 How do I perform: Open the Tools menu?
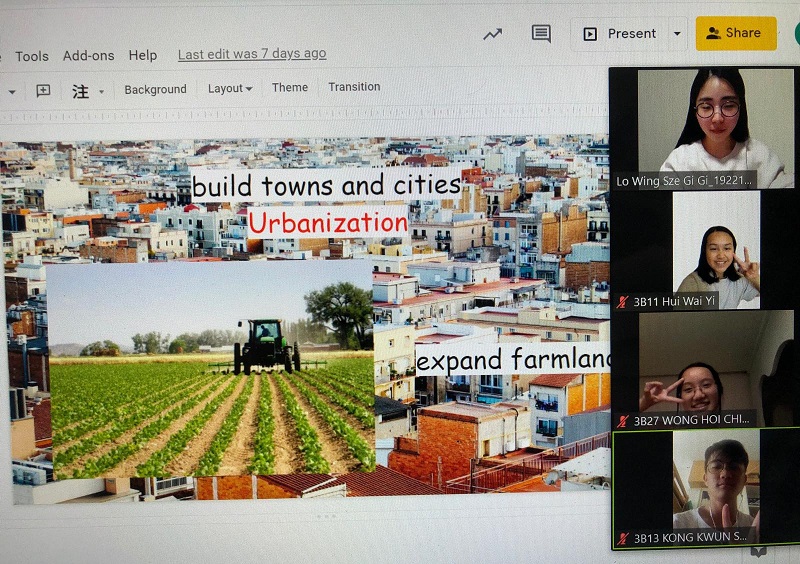[32, 56]
